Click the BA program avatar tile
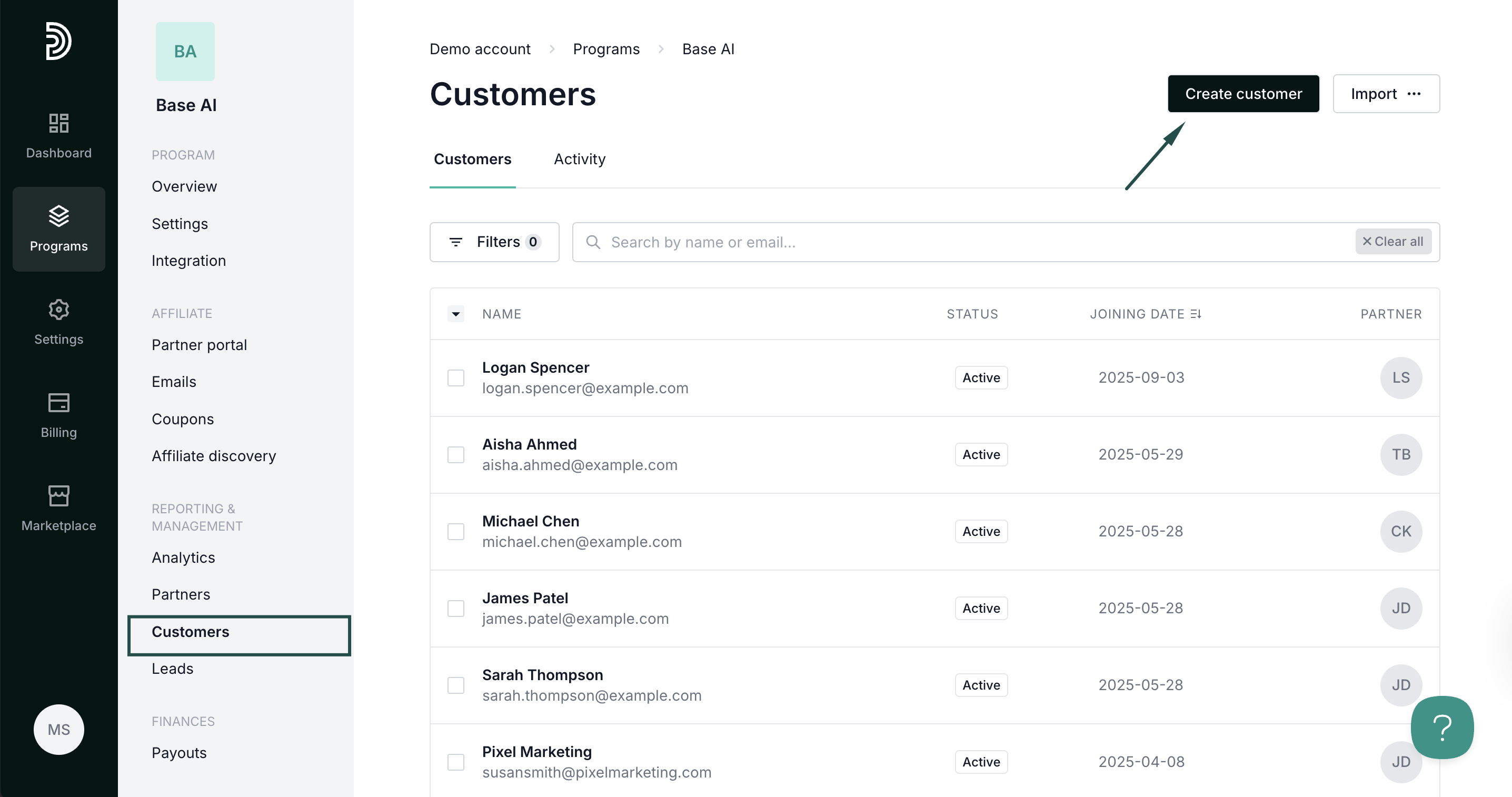The height and width of the screenshot is (797, 1512). click(185, 52)
